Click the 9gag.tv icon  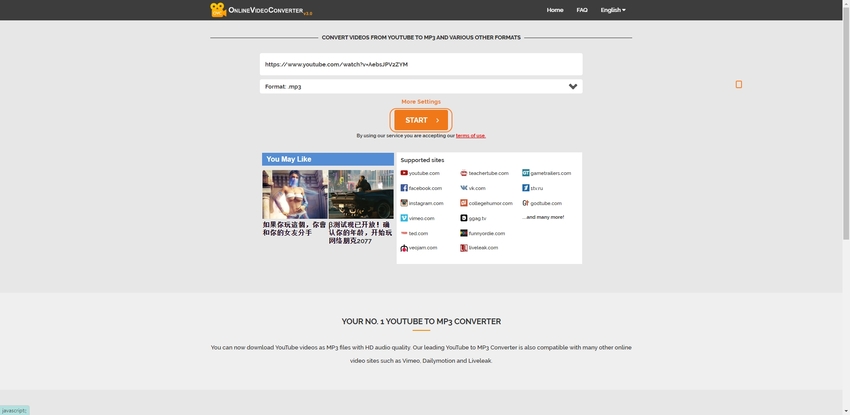463,218
